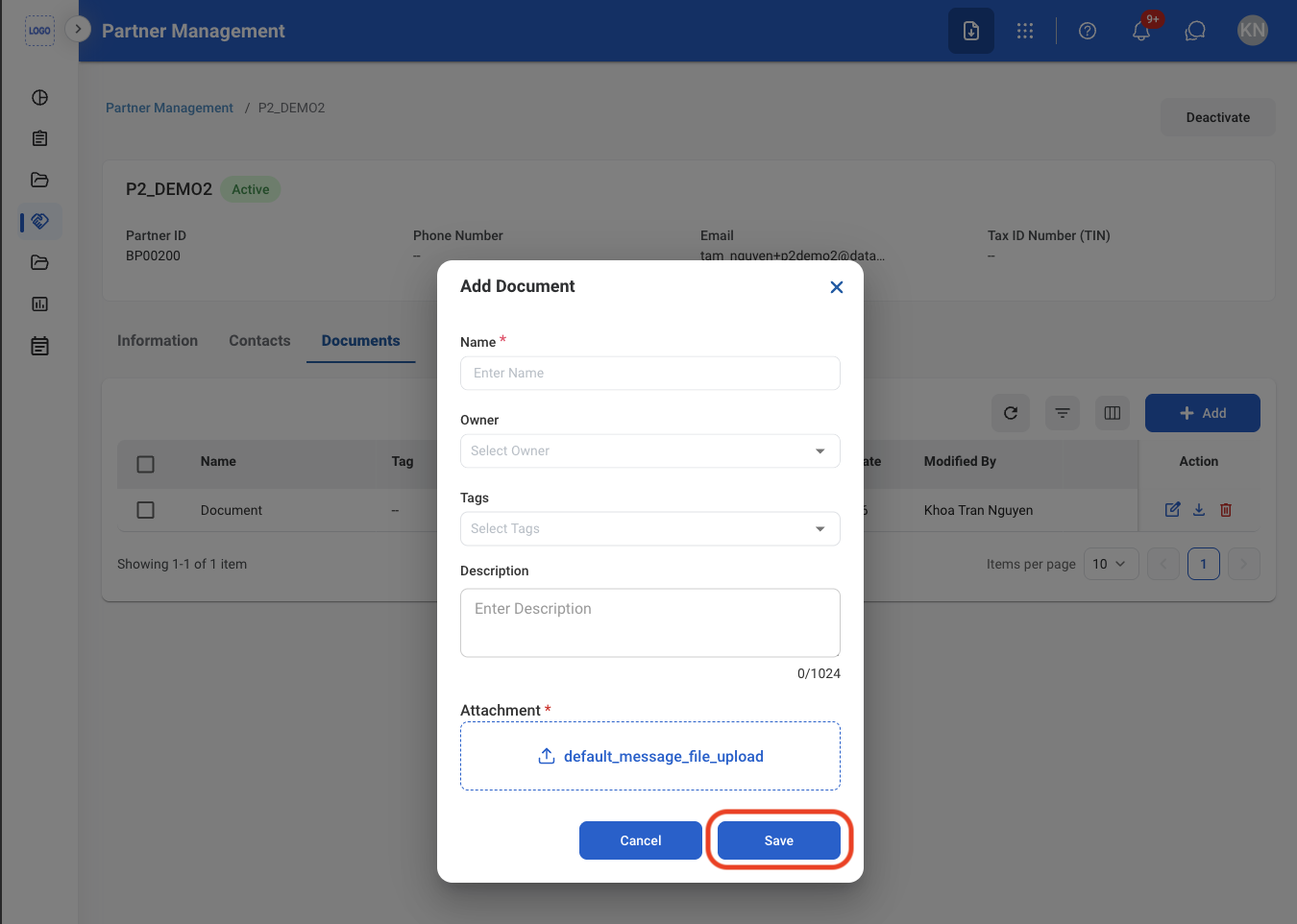
Task: Open the help question mark icon
Action: click(1088, 31)
